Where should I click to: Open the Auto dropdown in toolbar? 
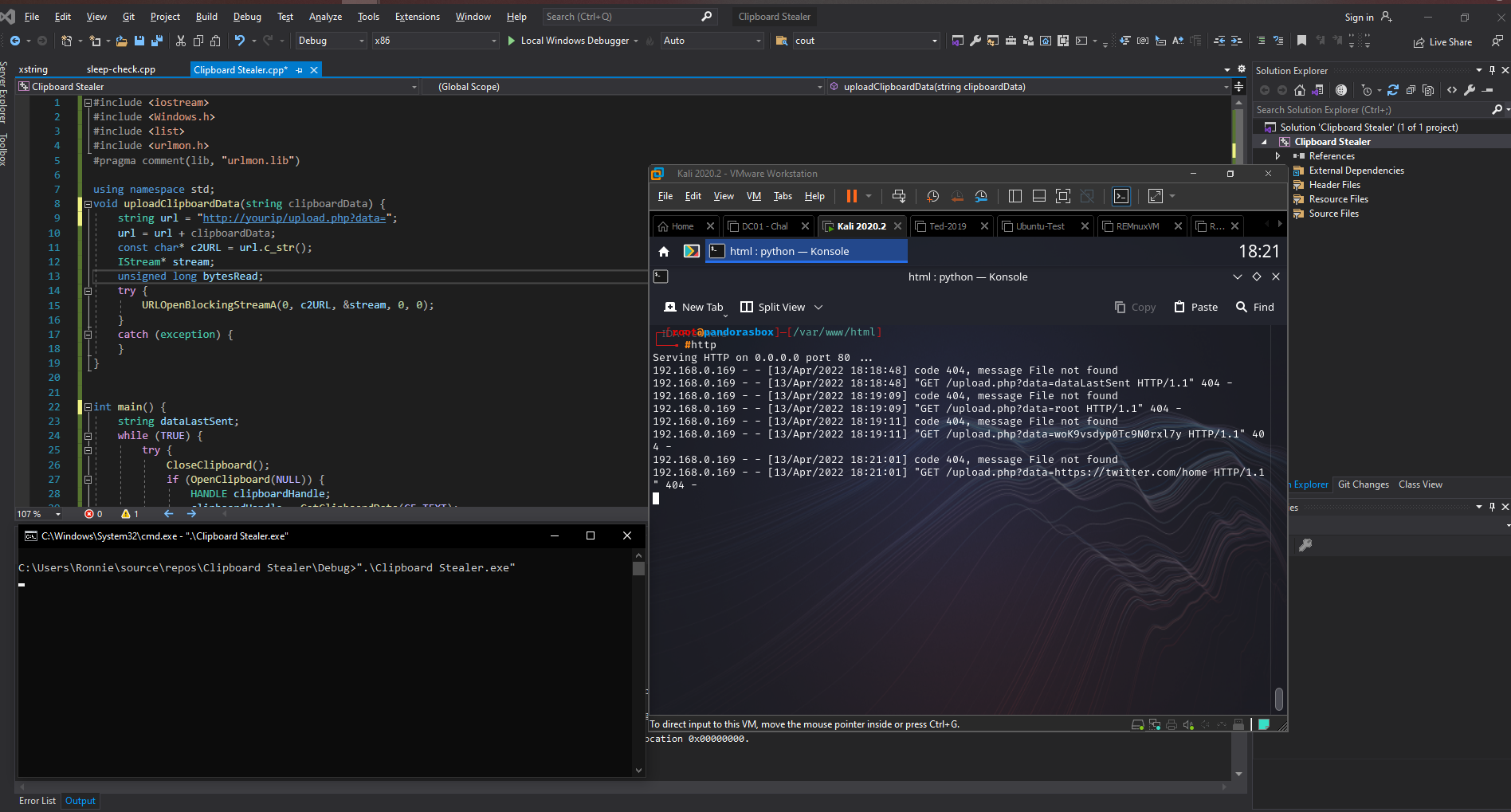point(712,41)
